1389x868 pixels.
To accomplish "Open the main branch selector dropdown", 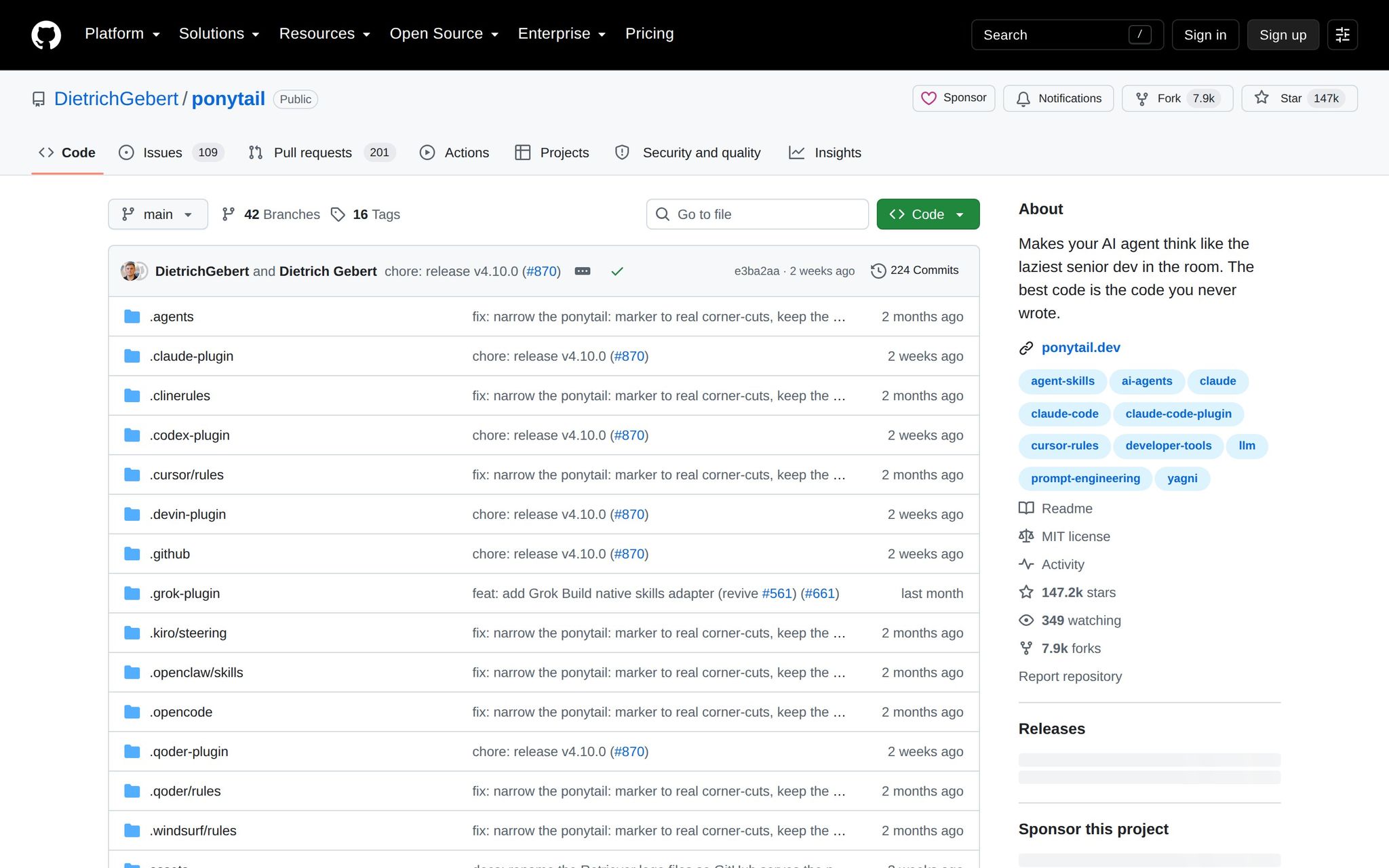I will point(158,214).
